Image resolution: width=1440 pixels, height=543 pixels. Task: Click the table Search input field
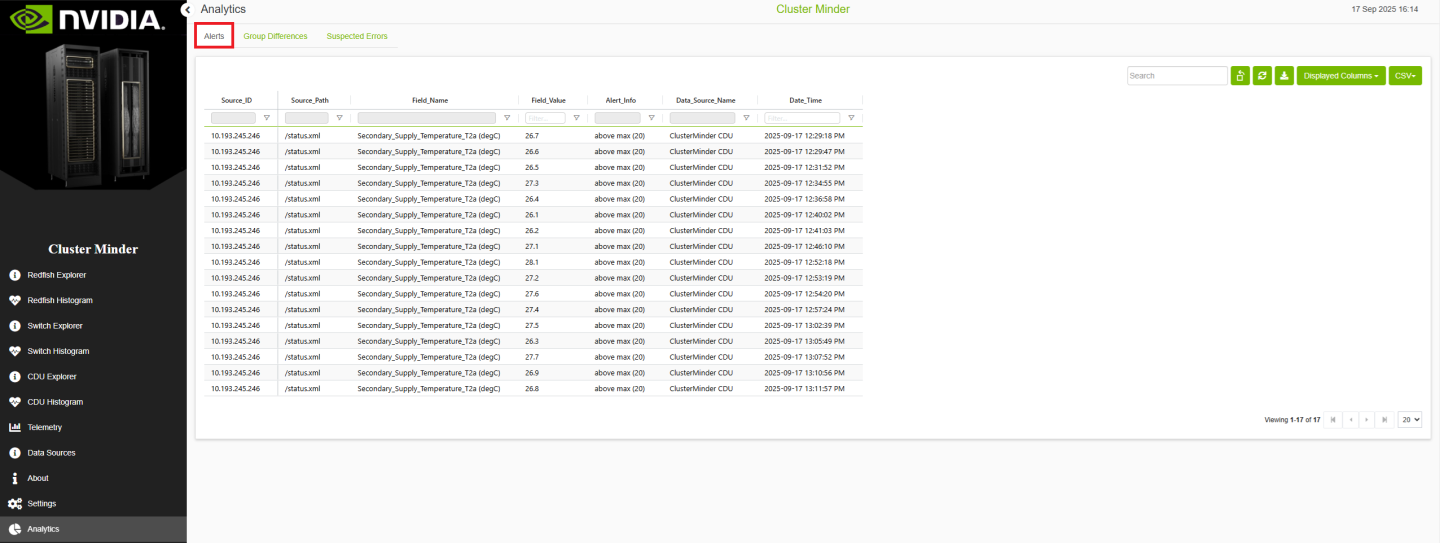tap(1177, 76)
